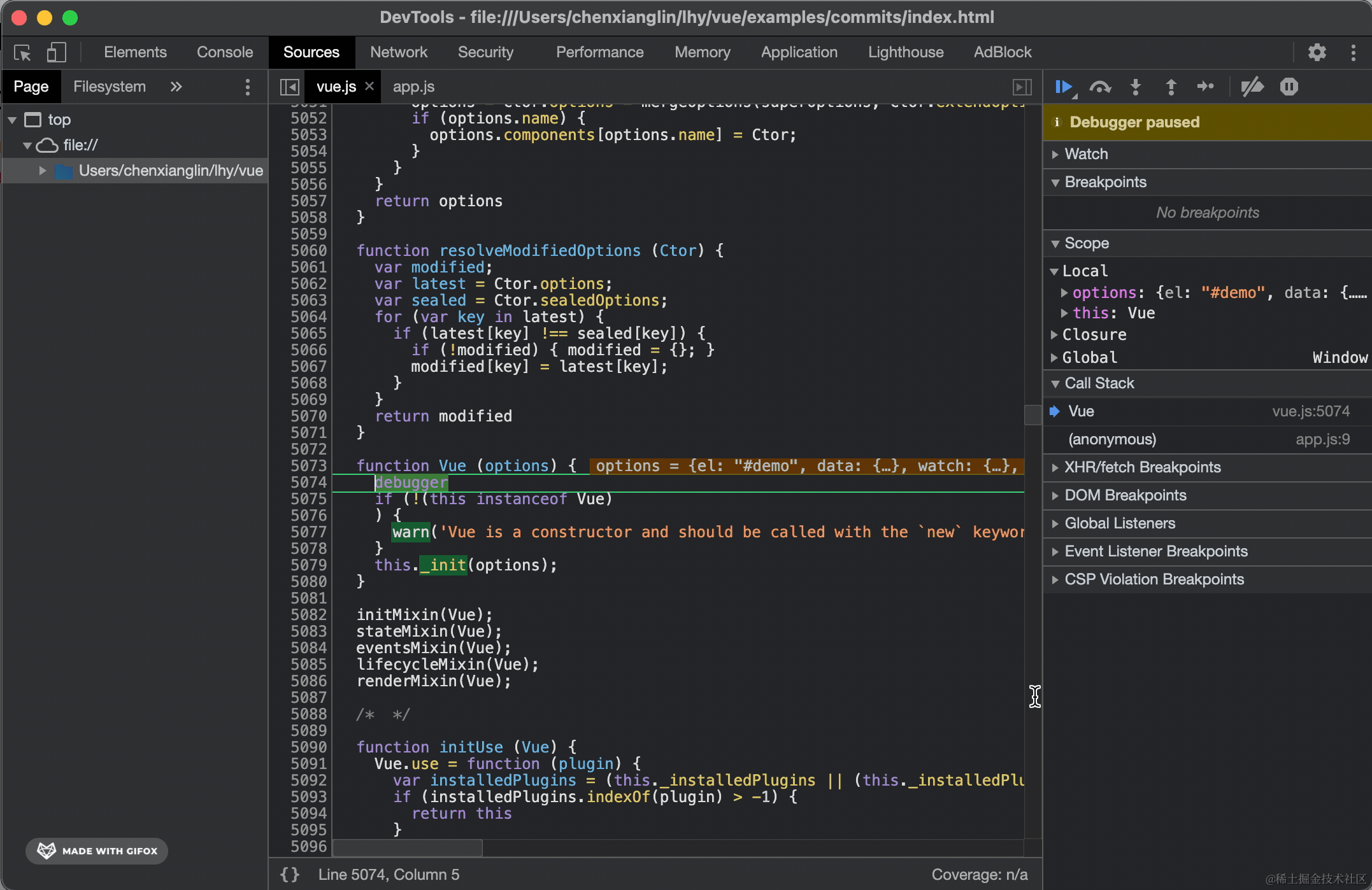1372x890 pixels.
Task: Toggle a breakpoint on line 5090
Action: tap(309, 747)
